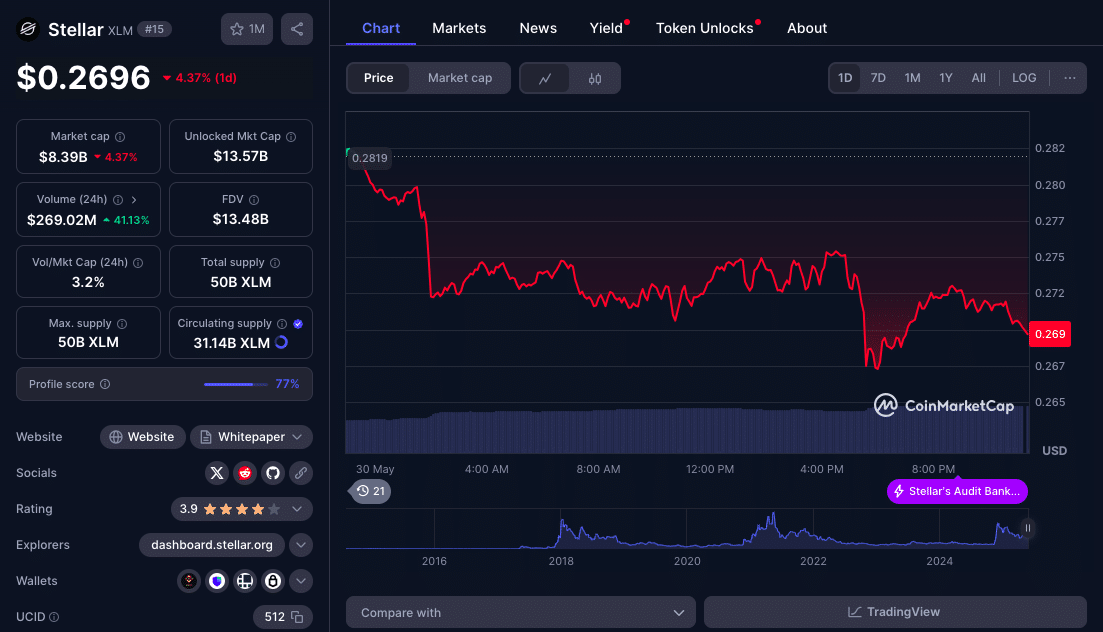Set chart range to 1D
Screen dimensions: 1103x632
click(845, 78)
